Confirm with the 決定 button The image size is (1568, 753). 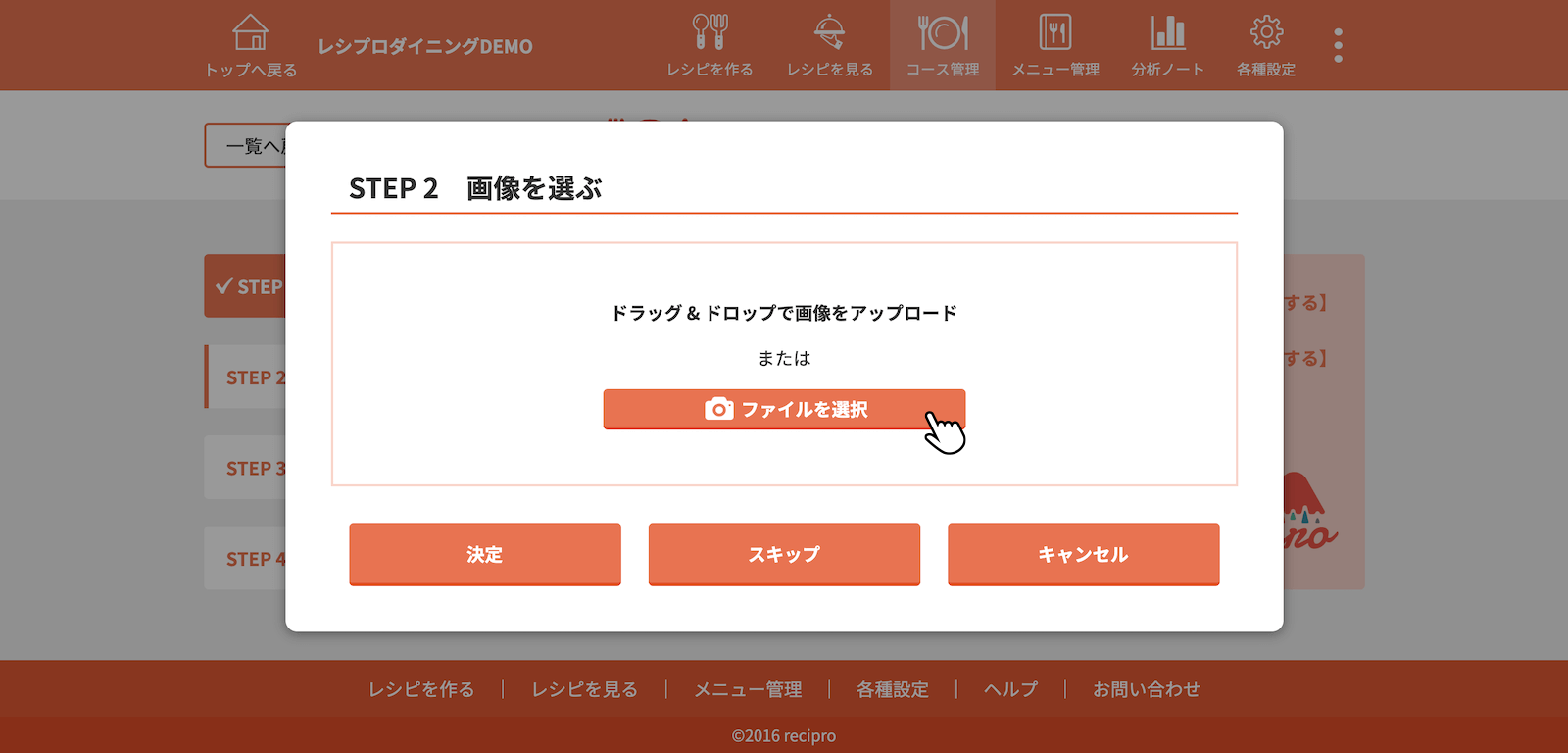tap(485, 554)
